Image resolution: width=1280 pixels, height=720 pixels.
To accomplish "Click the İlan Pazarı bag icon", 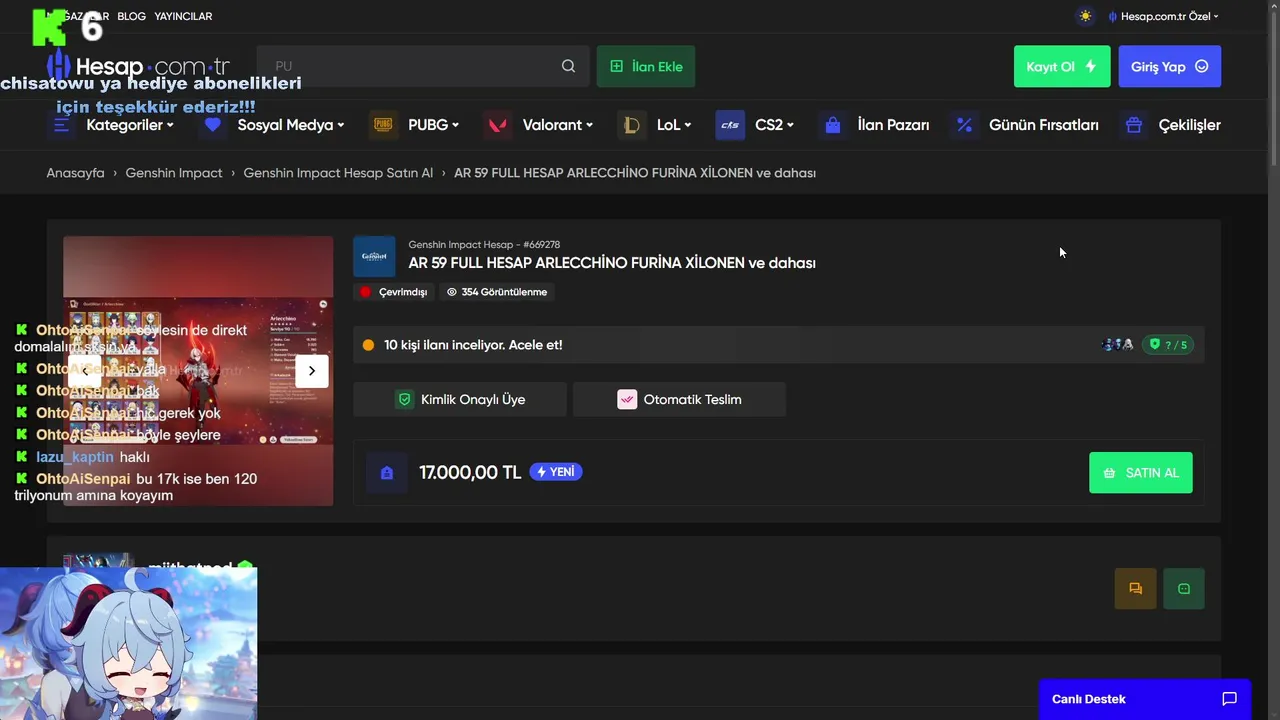I will click(x=832, y=125).
